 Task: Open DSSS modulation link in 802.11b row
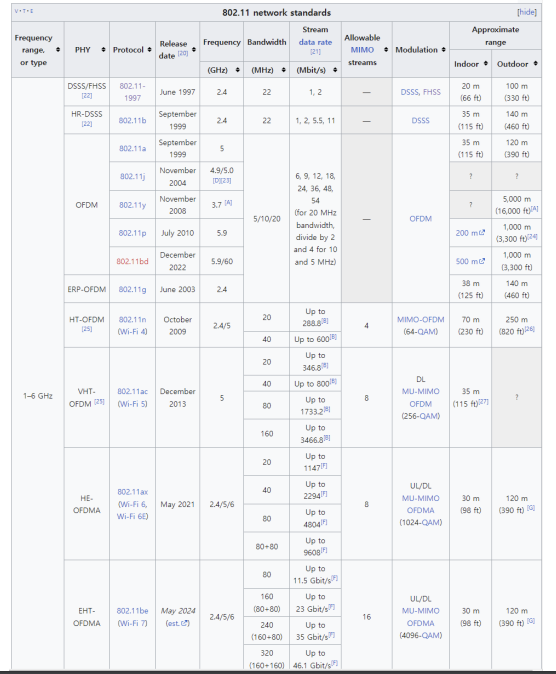point(421,120)
